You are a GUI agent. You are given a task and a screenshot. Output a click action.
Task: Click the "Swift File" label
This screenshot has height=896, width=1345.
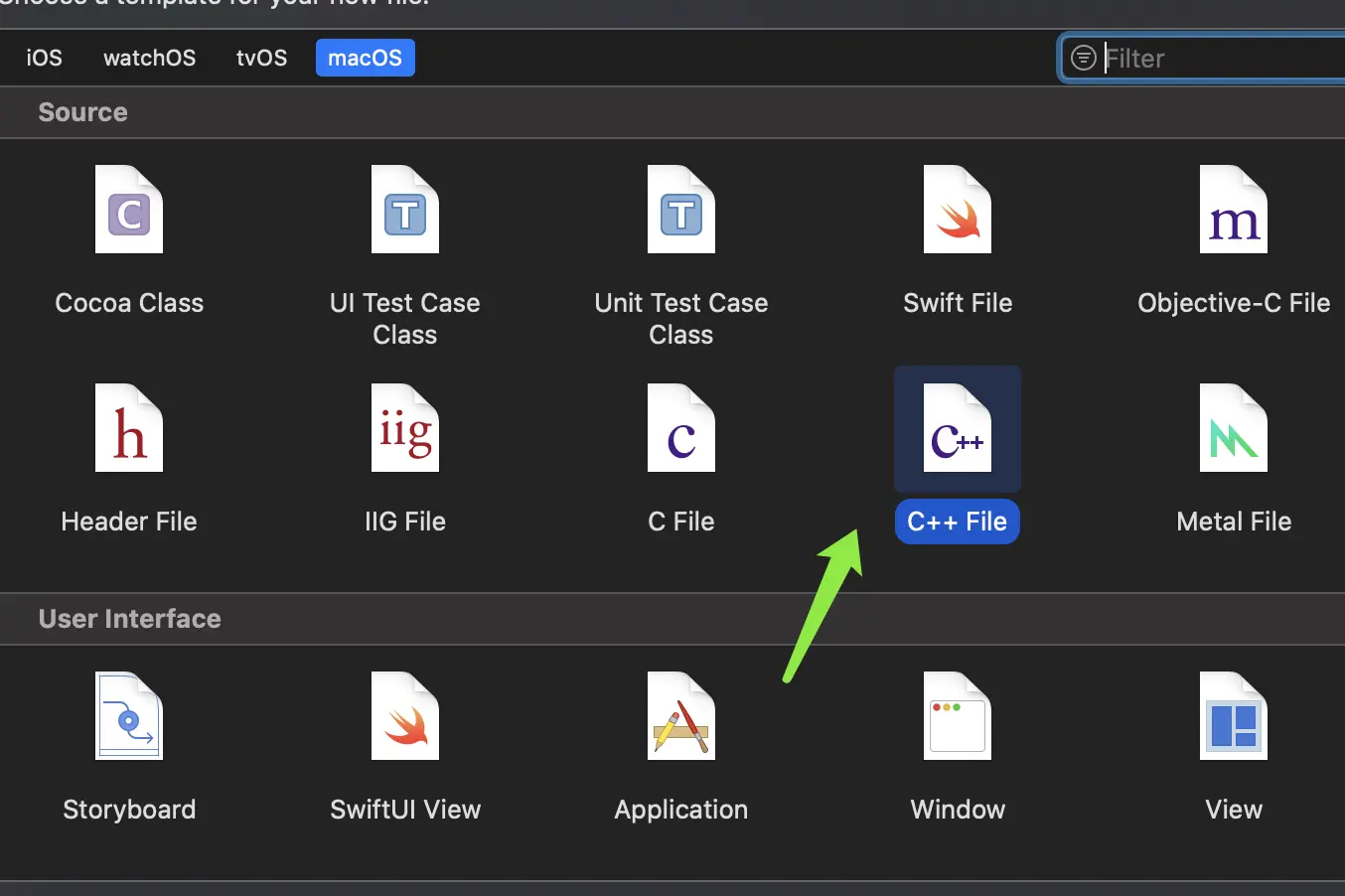958,303
